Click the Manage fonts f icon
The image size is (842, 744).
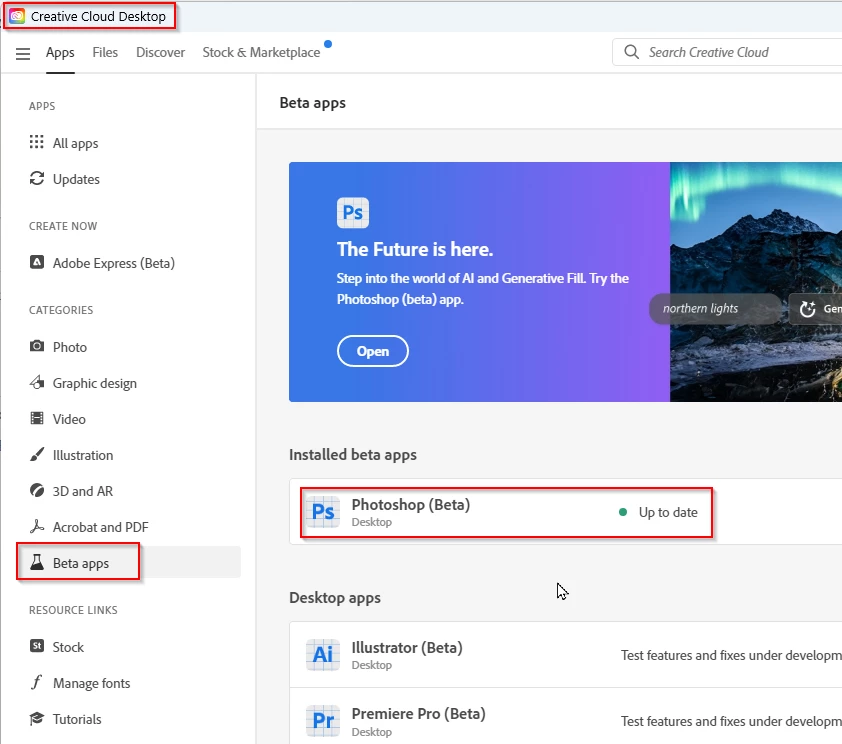(36, 682)
